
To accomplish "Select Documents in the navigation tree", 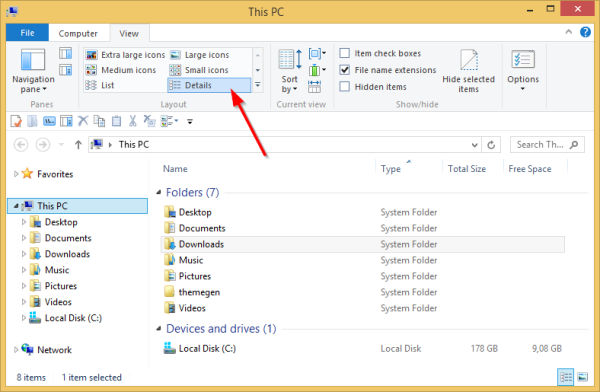I will coord(68,238).
